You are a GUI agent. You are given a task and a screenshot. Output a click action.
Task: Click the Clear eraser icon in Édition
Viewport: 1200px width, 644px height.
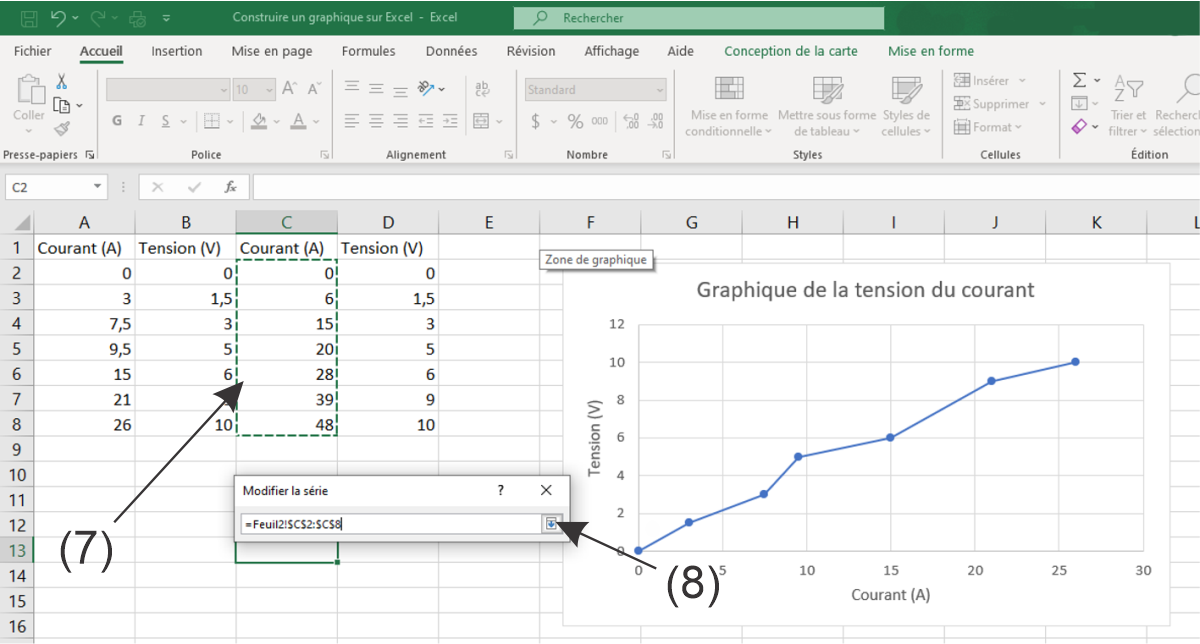tap(1079, 127)
